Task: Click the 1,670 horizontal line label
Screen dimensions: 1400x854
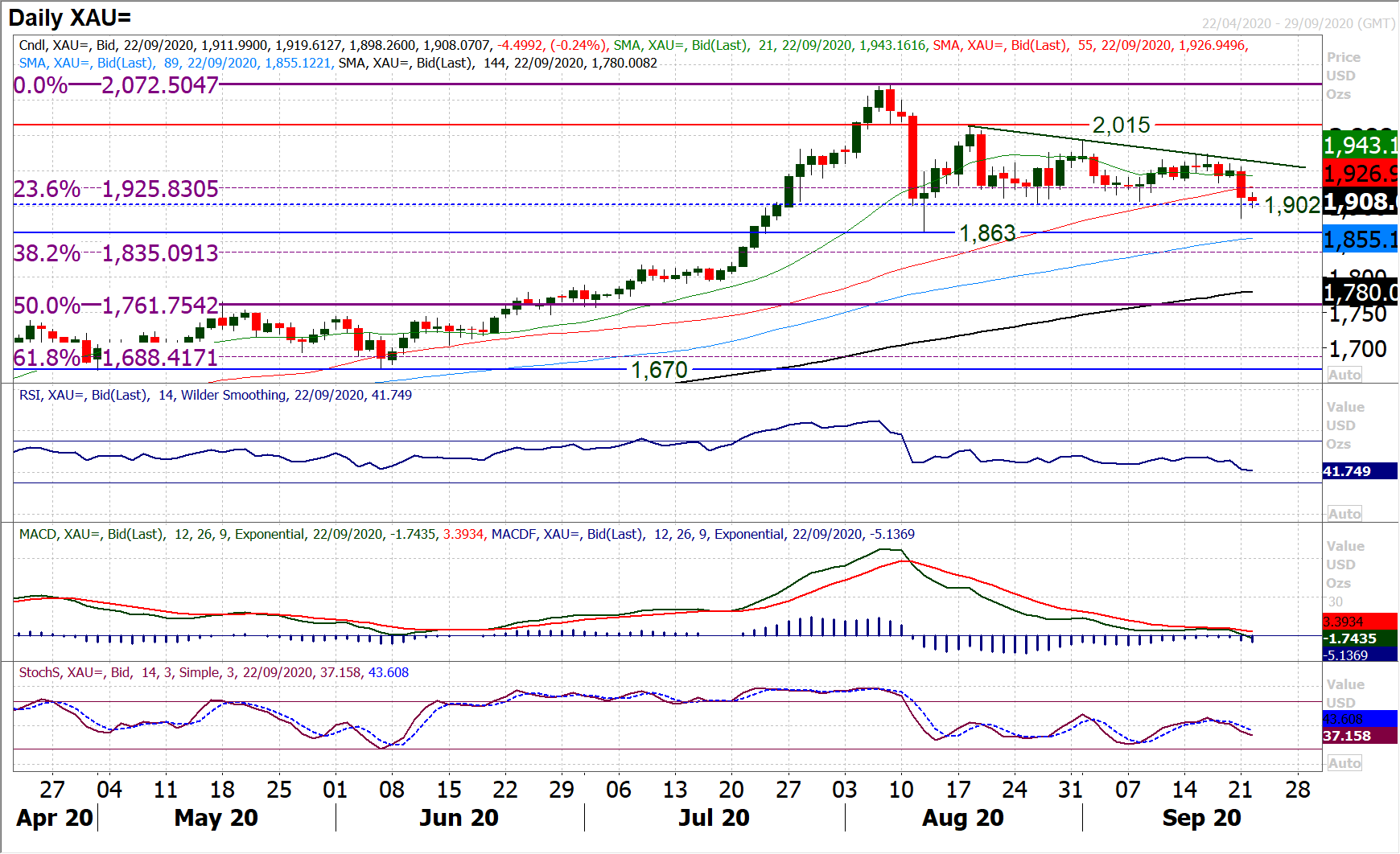Action: [659, 370]
